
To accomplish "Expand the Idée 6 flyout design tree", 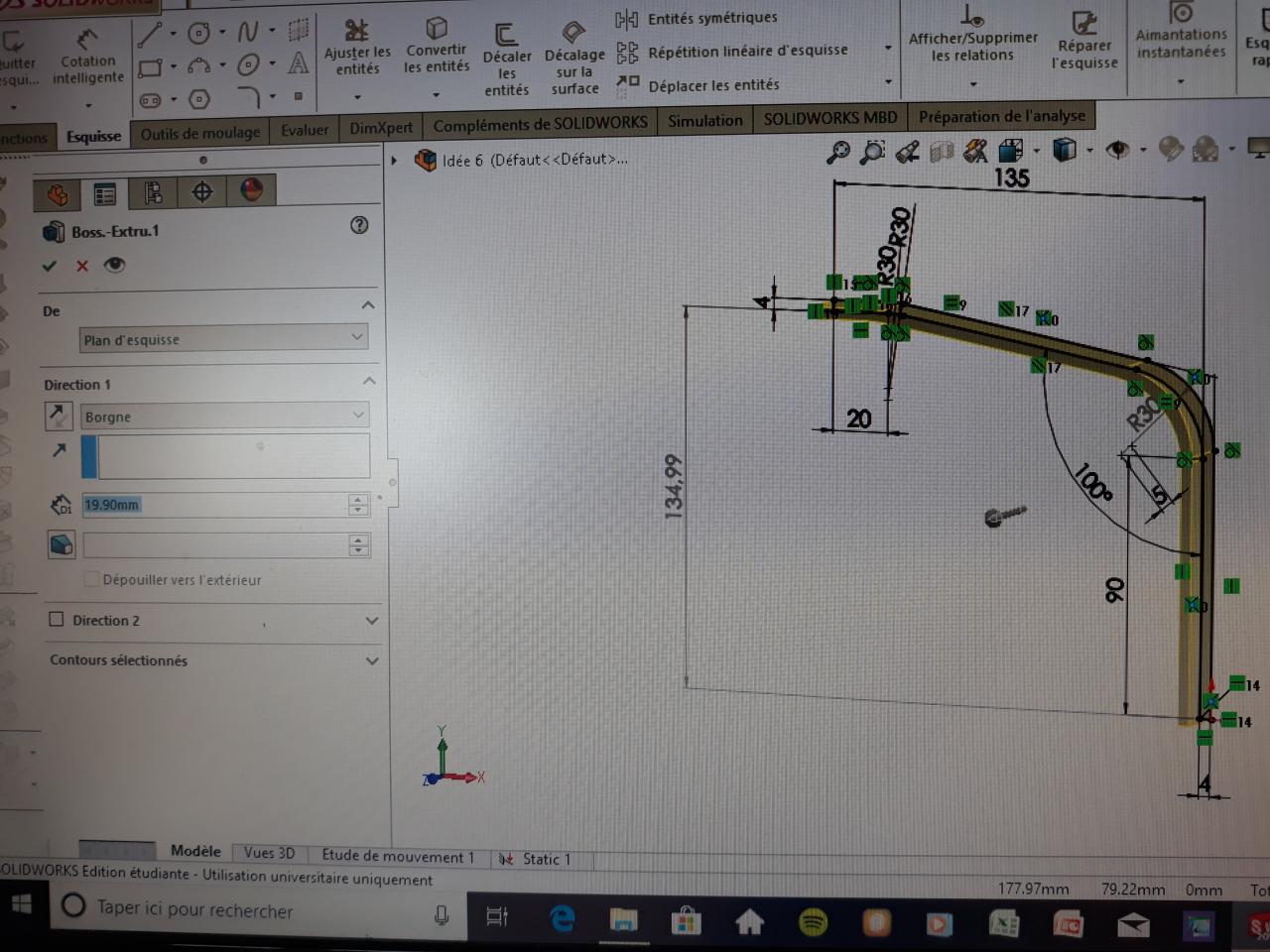I will pyautogui.click(x=395, y=160).
